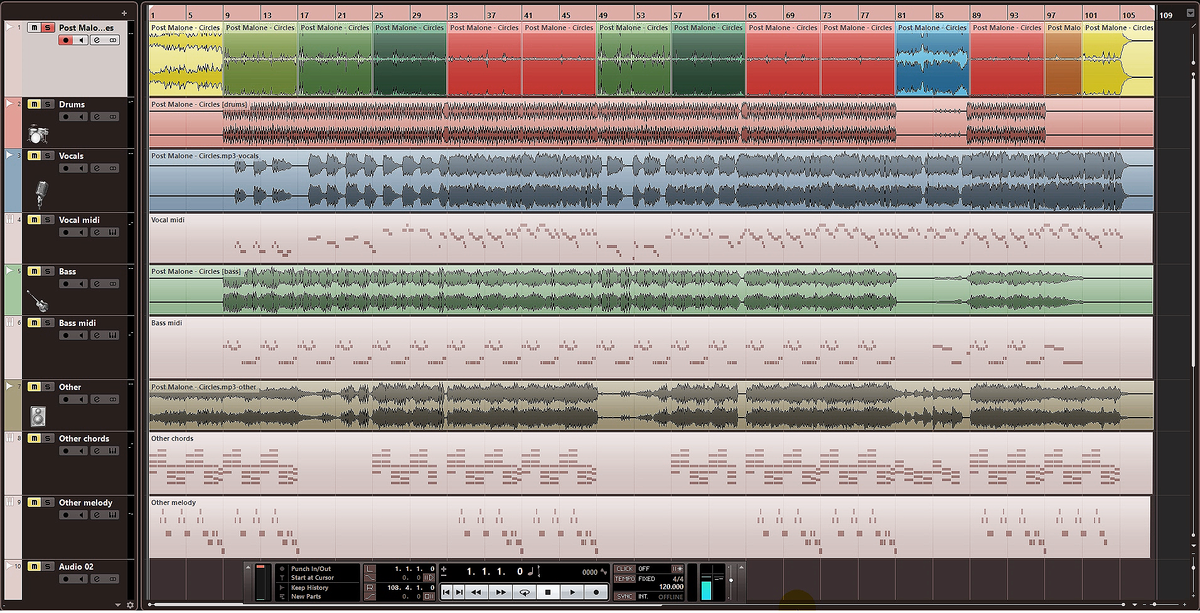Toggle the metronome CLICK button
The height and width of the screenshot is (613, 1200).
click(624, 568)
